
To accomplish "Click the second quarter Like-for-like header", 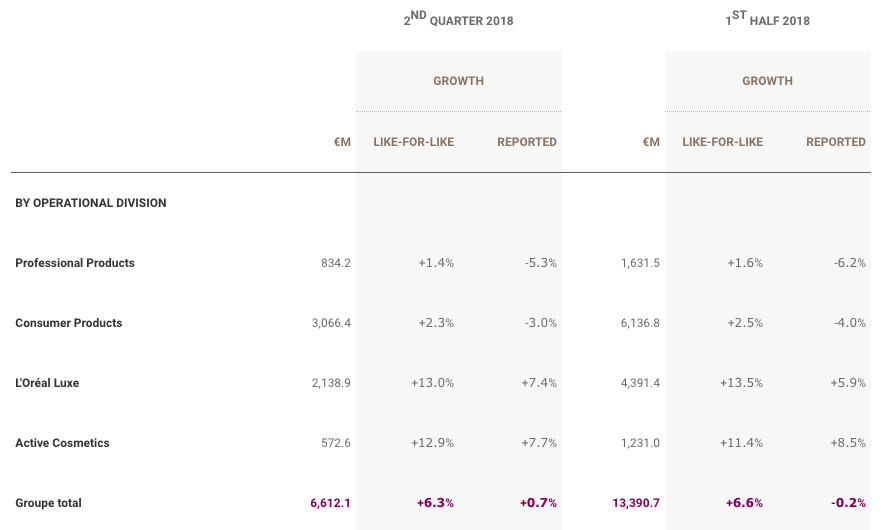I will [413, 142].
